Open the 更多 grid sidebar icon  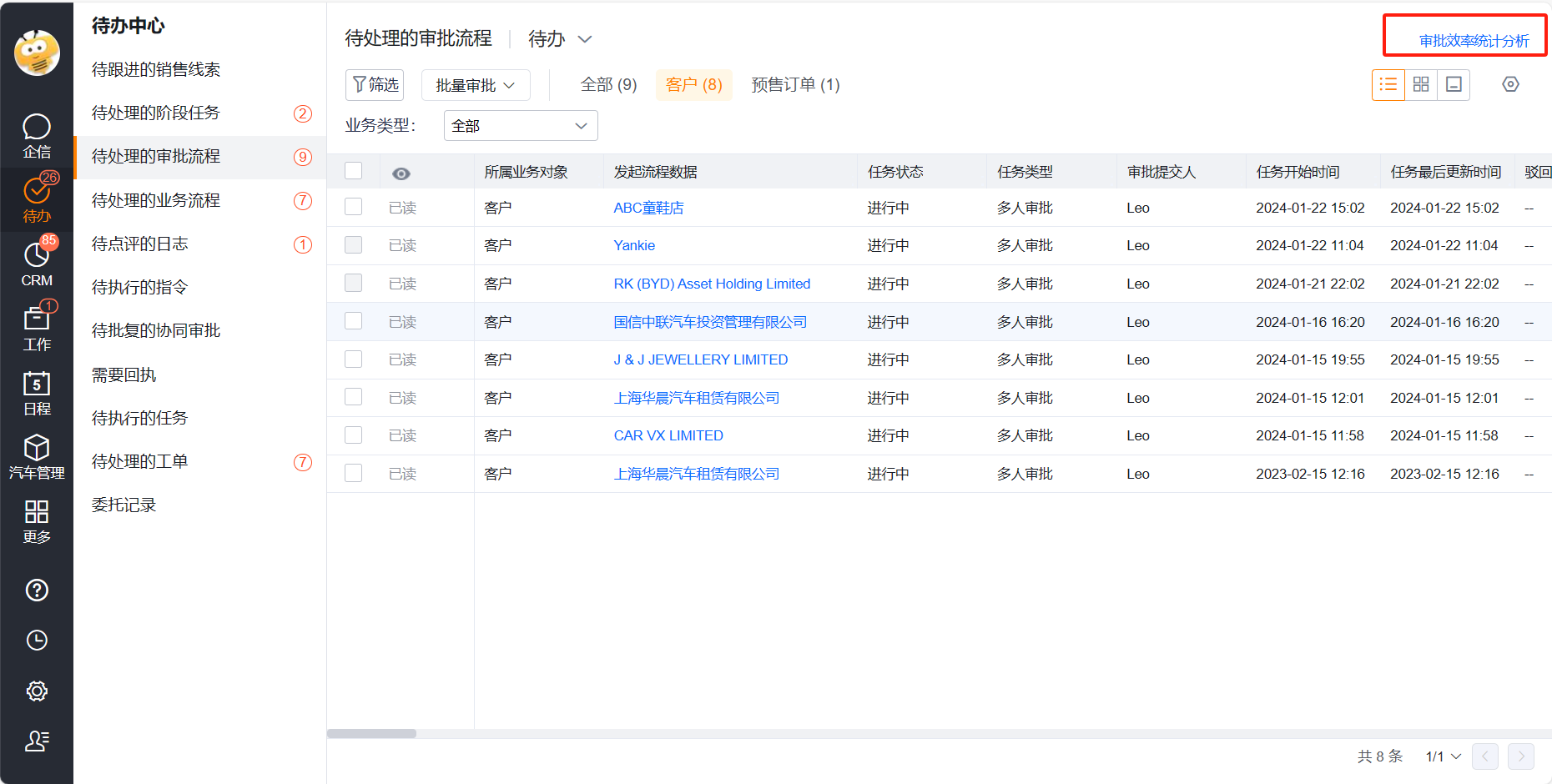(37, 521)
